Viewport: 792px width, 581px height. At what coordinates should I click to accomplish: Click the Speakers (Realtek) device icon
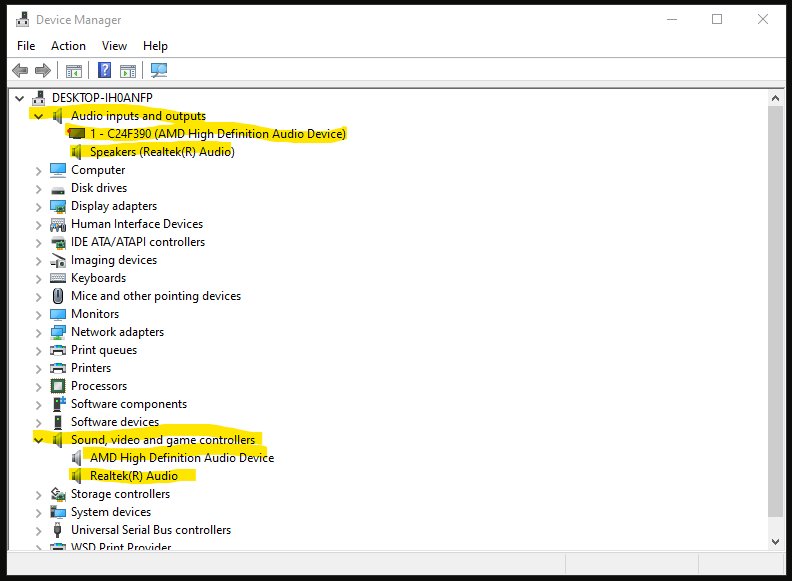76,152
